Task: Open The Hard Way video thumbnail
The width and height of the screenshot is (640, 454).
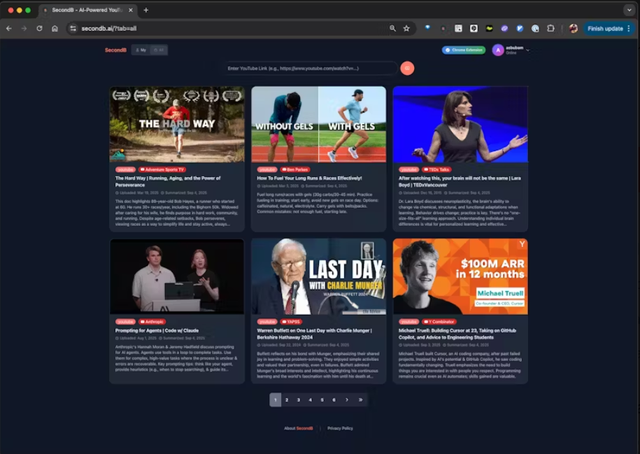Action: 177,124
